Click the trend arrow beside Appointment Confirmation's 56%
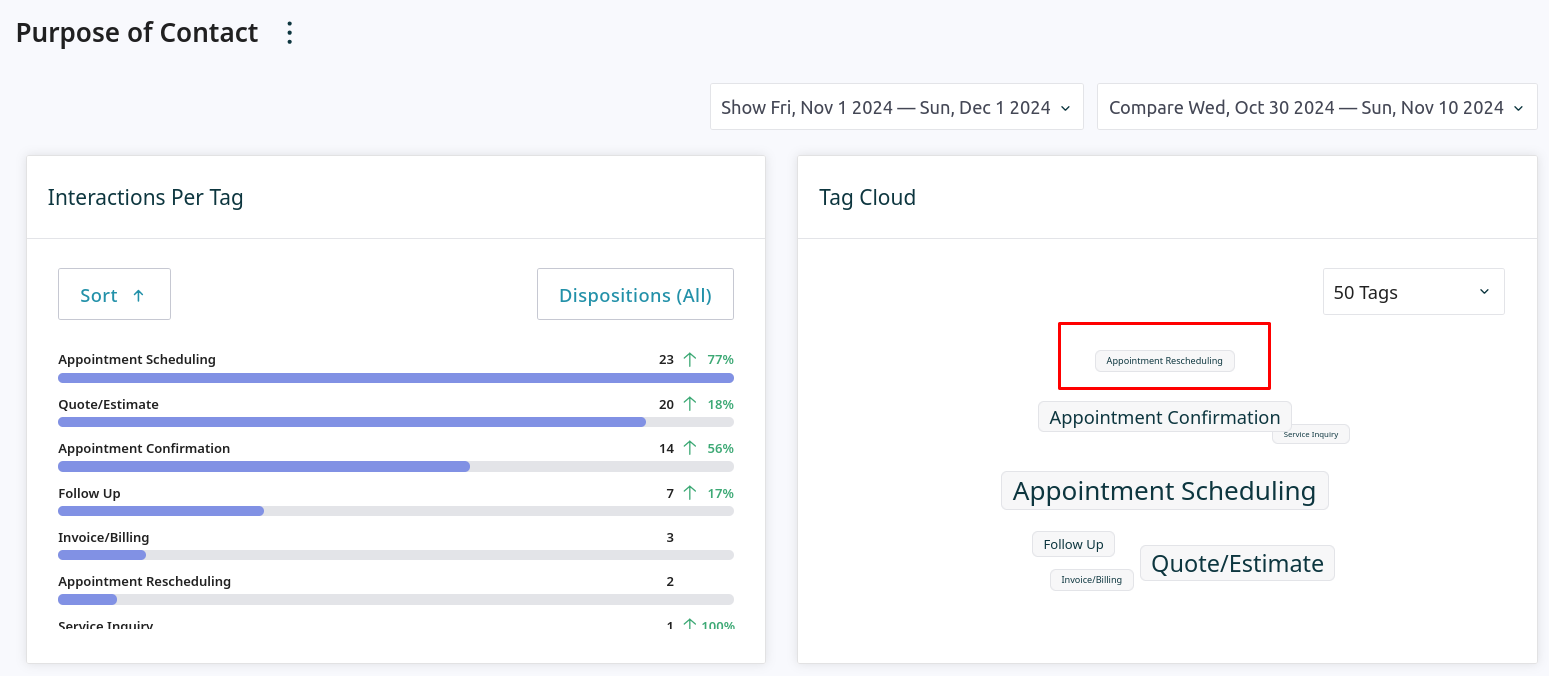This screenshot has width=1549, height=676. 690,448
